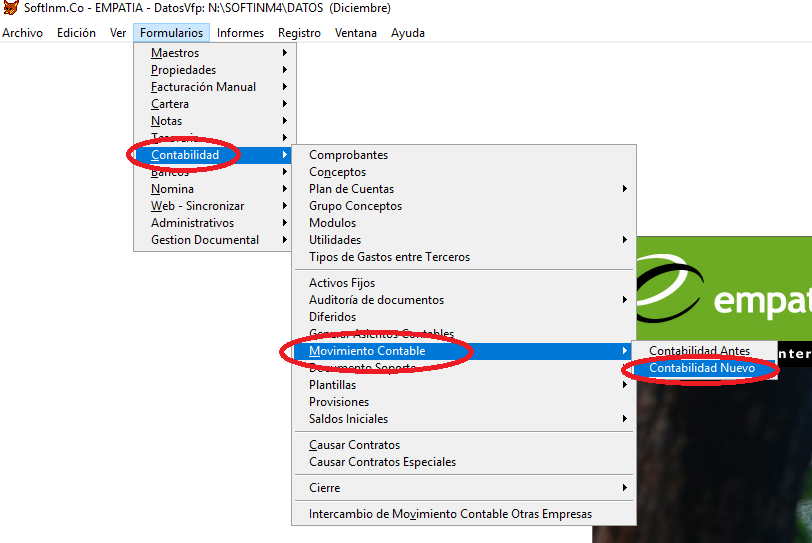
Task: Select Causar Contratos Especiales entry
Action: [464, 462]
